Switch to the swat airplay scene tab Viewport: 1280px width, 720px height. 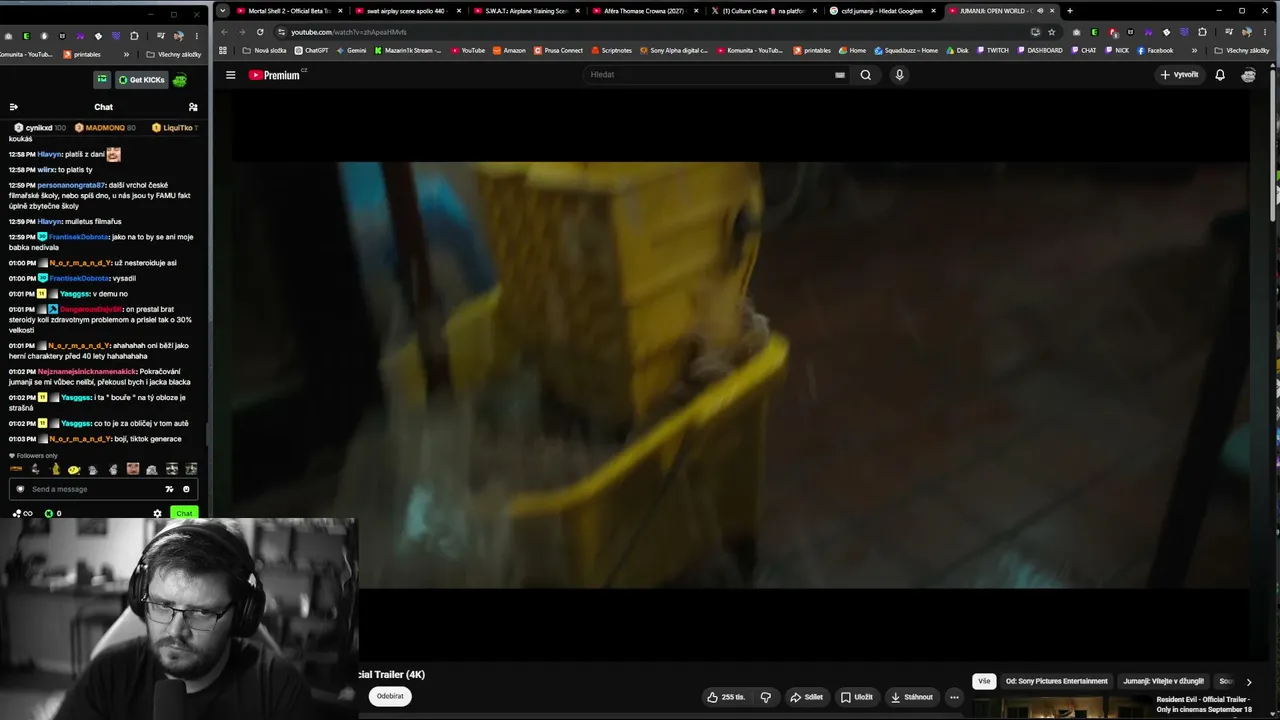pyautogui.click(x=406, y=11)
